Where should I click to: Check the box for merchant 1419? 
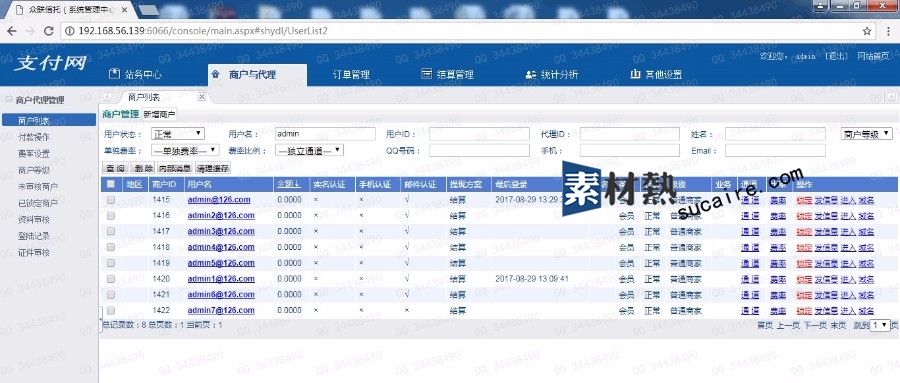point(111,263)
